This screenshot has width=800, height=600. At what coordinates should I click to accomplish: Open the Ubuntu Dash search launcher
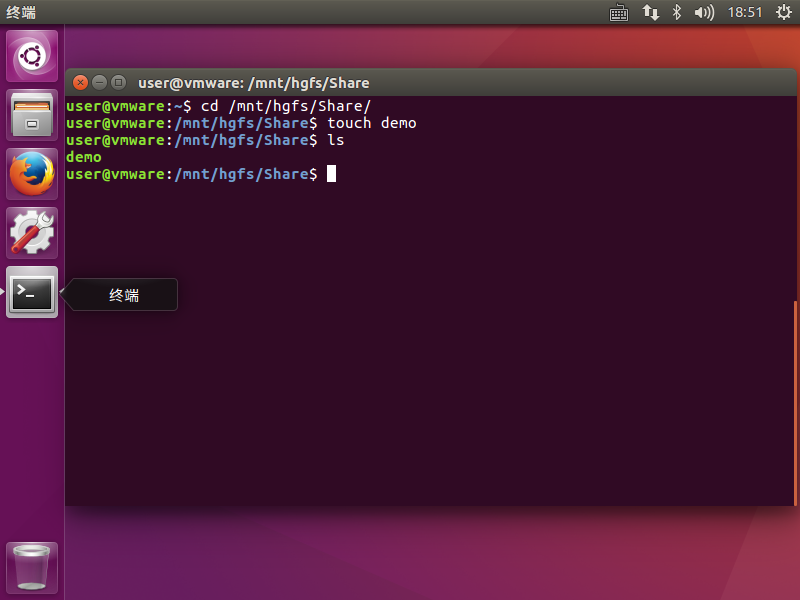coord(32,56)
